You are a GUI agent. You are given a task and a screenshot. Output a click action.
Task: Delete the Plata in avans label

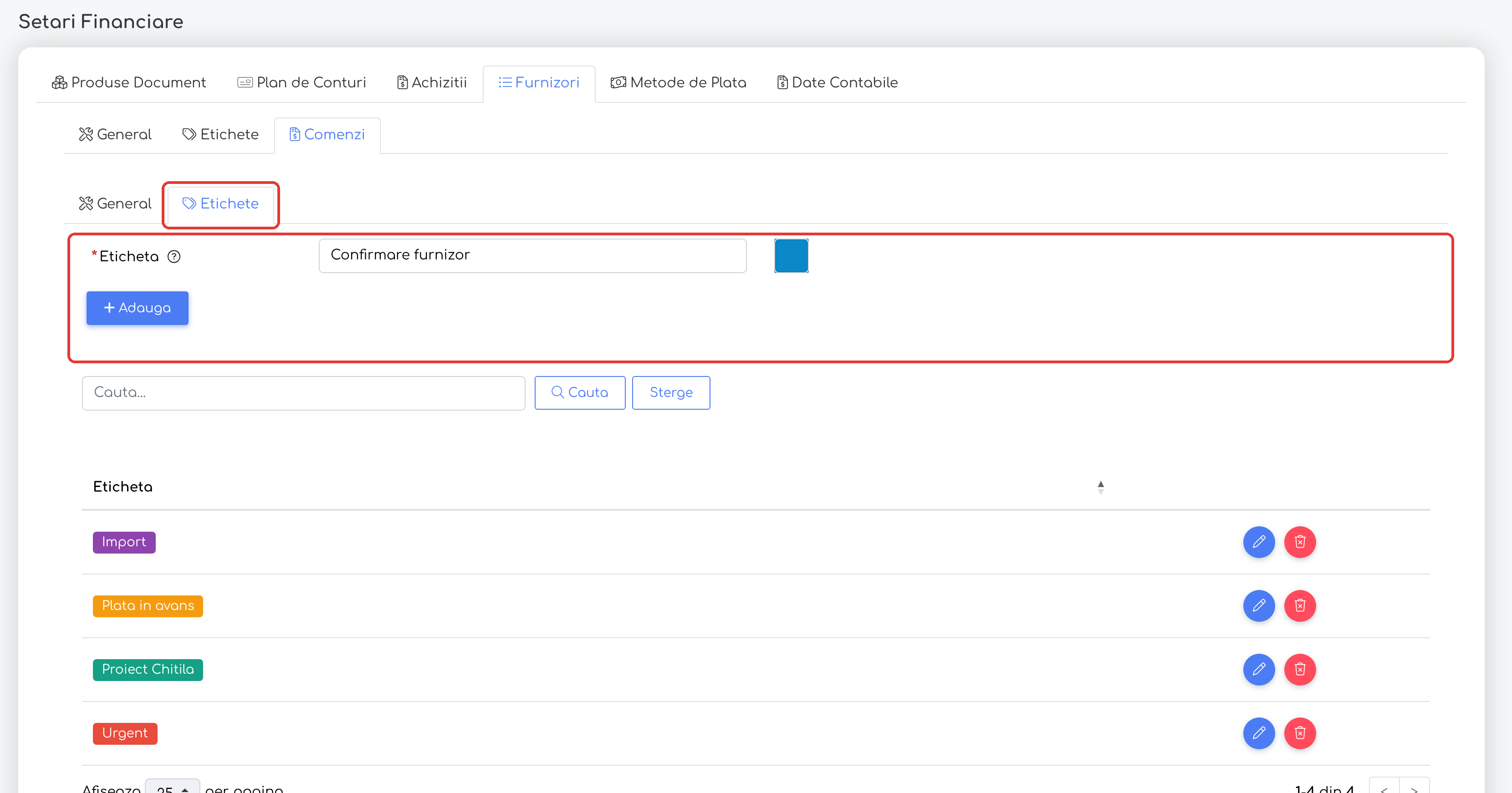click(1299, 606)
